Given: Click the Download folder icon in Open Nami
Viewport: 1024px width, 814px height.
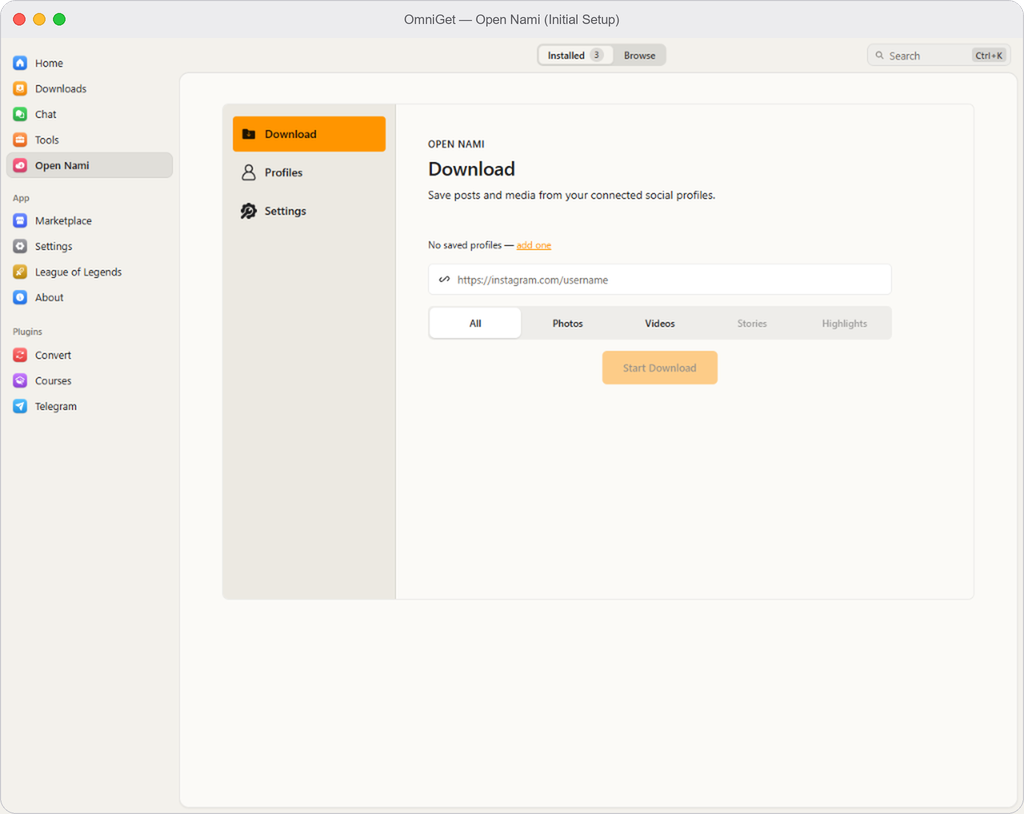Looking at the screenshot, I should coord(249,134).
